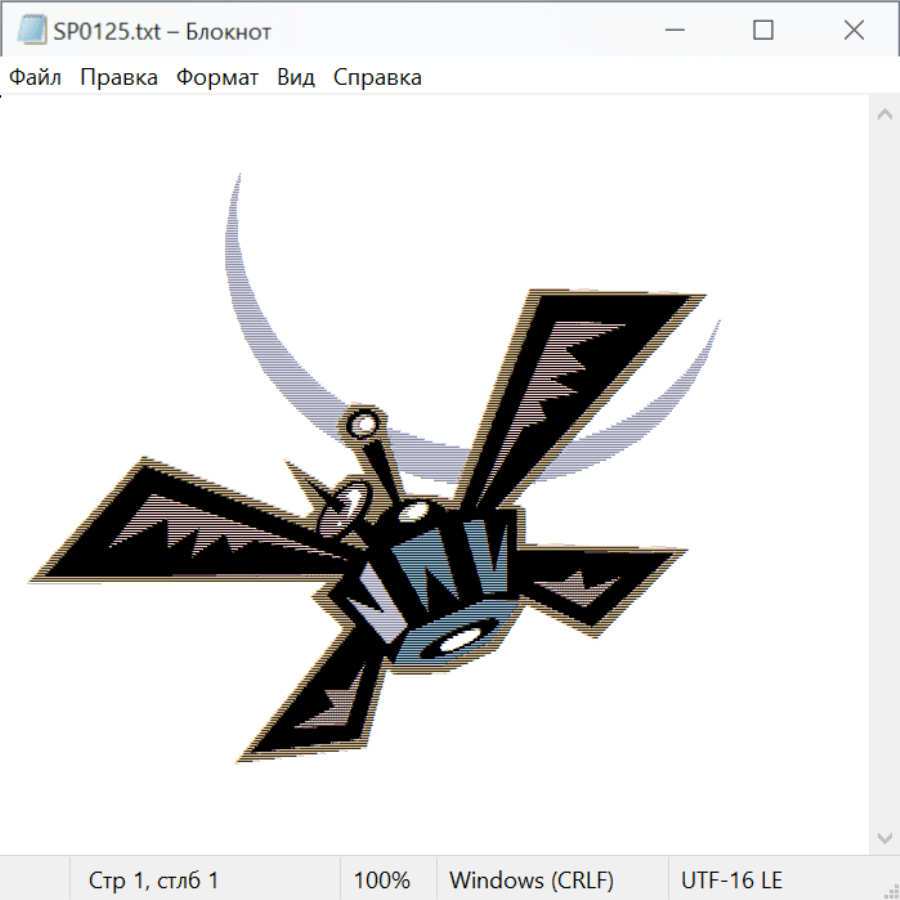This screenshot has height=900, width=900.
Task: Open the Правка menu
Action: 119,78
